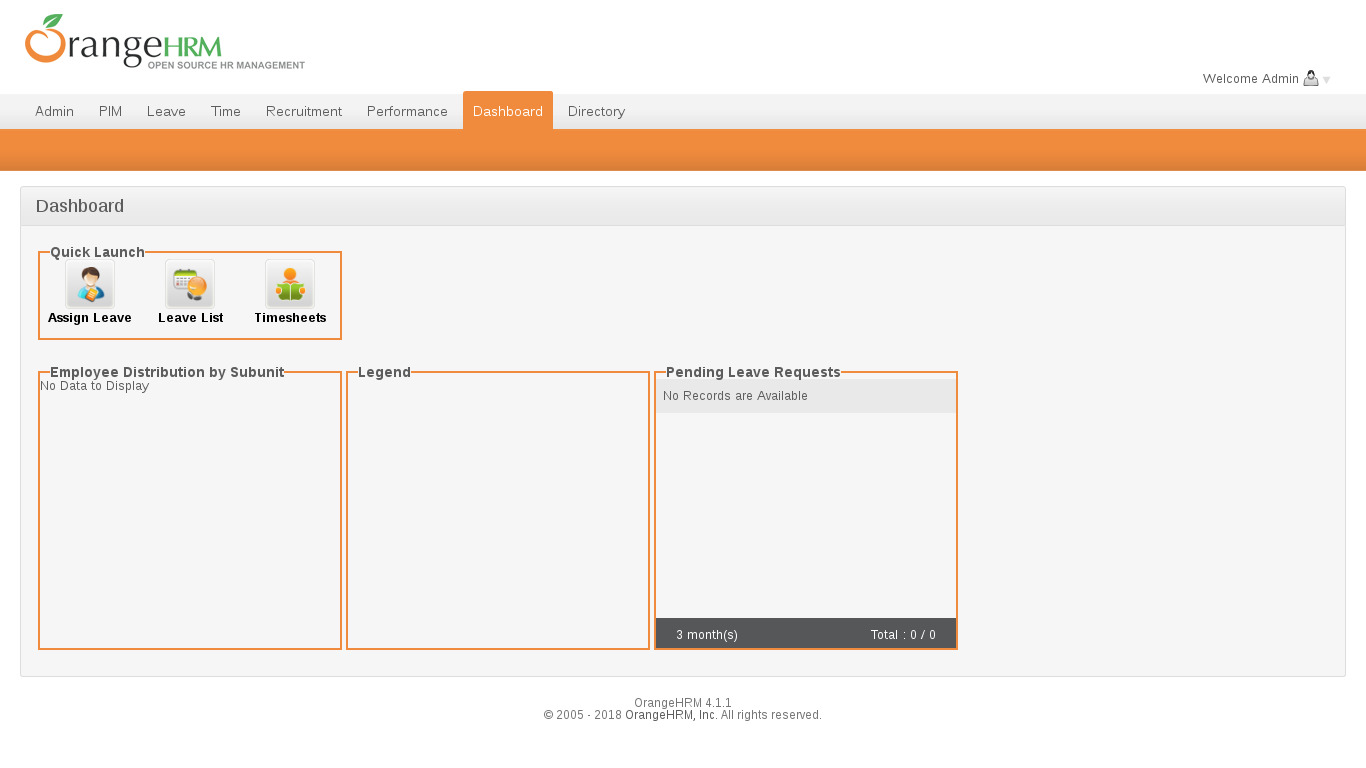Click the Assign Leave text label
1366x768 pixels.
click(x=90, y=318)
